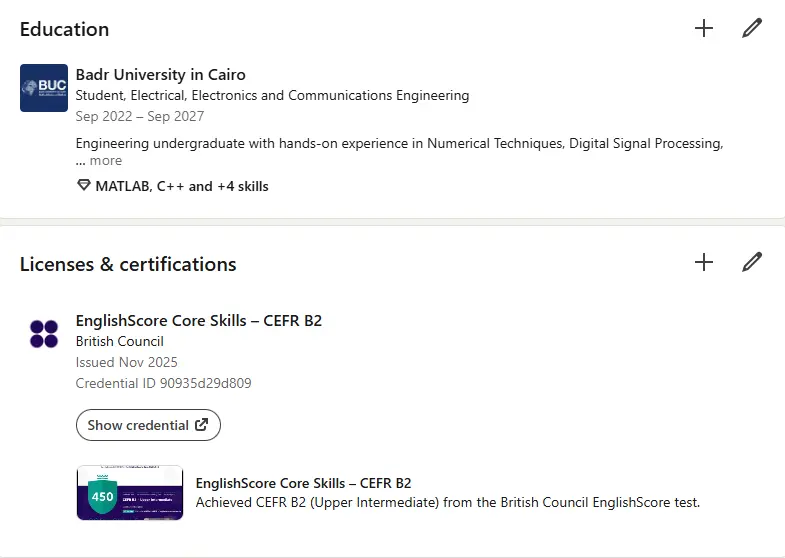Click EnglishScore title beside the certificate thumbnail
Image resolution: width=785 pixels, height=558 pixels.
pos(303,483)
